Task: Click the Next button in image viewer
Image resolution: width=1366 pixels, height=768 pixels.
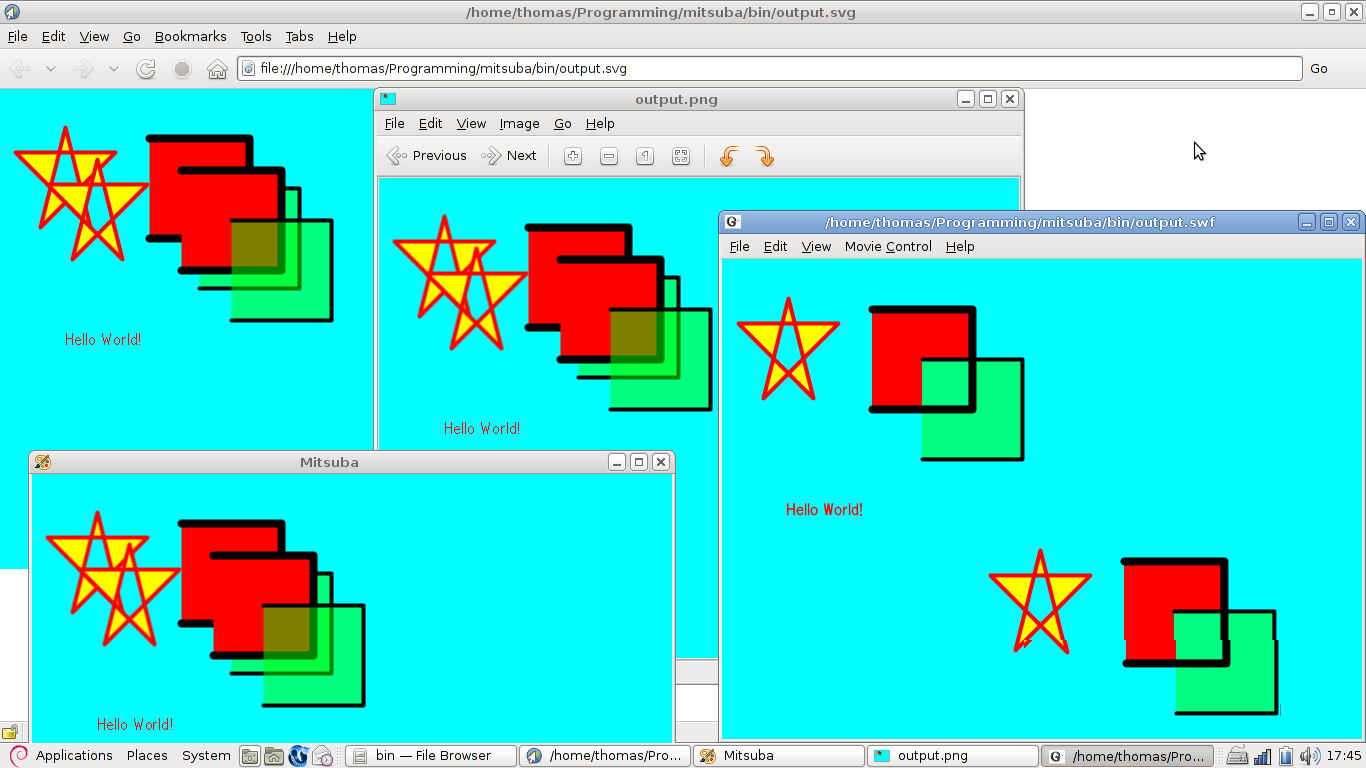Action: pyautogui.click(x=509, y=156)
